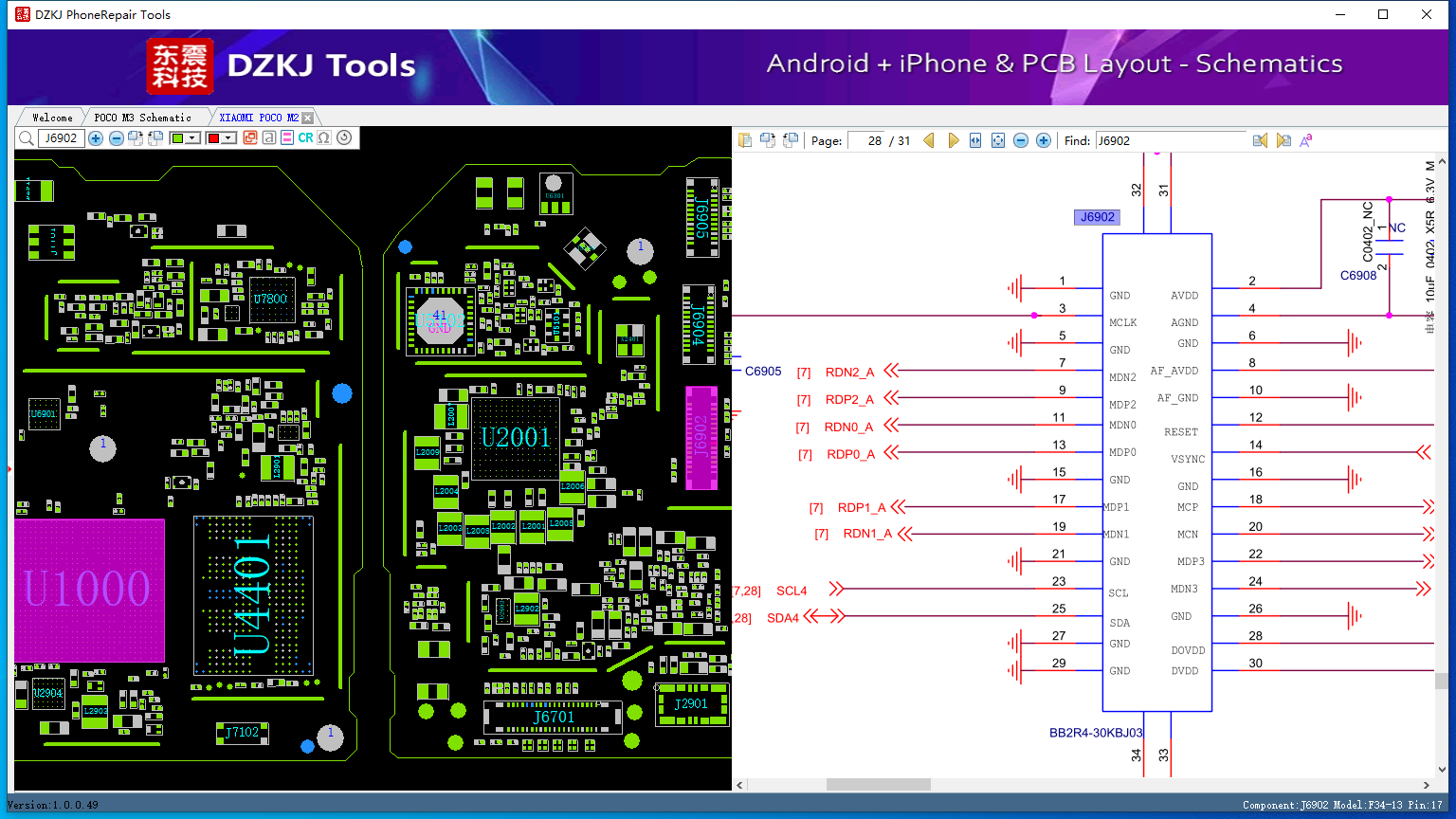Click the U7800 chip on the PCB
1456x819 pixels.
click(271, 300)
